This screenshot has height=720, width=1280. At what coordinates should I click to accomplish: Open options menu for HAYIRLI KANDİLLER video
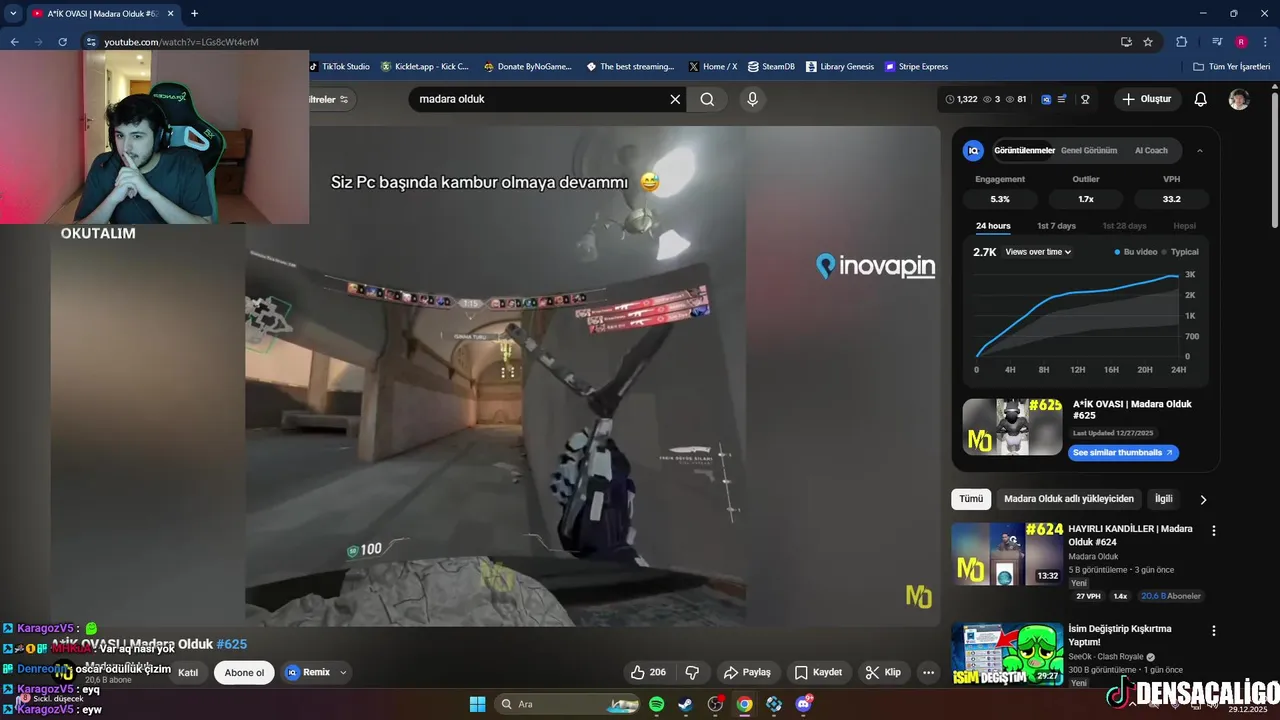tap(1214, 531)
